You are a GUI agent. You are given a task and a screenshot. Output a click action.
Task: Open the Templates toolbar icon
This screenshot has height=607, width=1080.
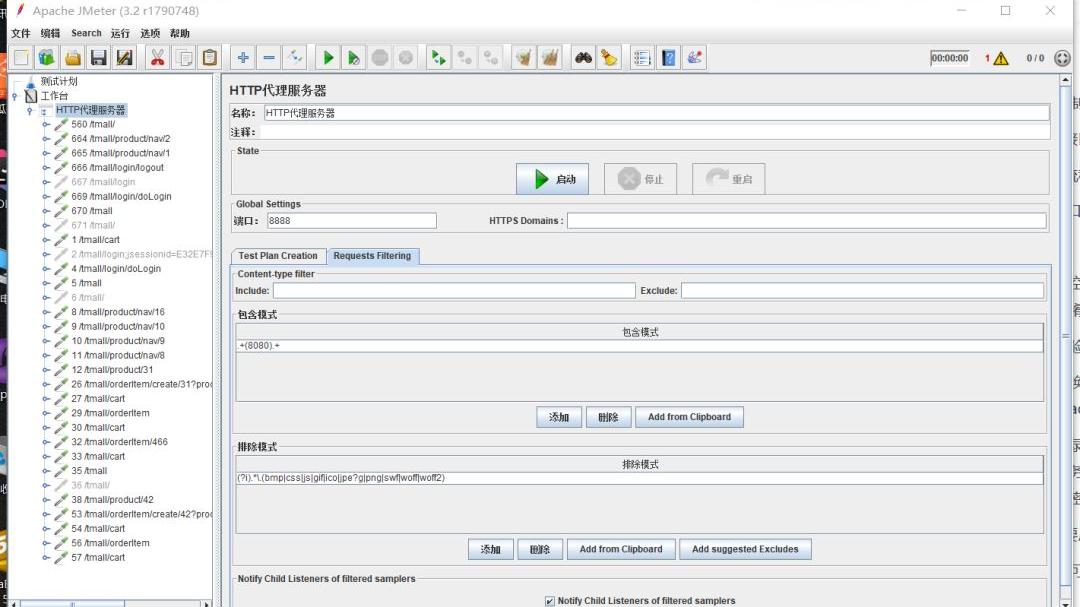click(x=47, y=58)
